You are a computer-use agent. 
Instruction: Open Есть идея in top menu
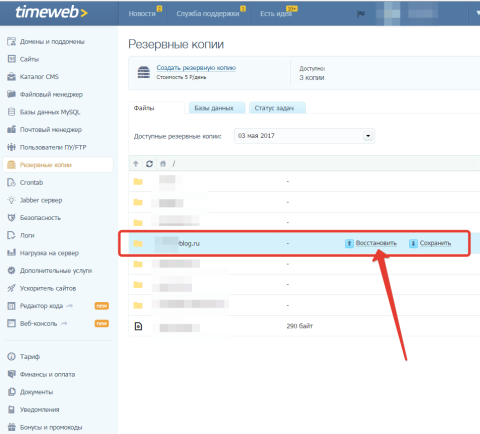click(x=275, y=14)
